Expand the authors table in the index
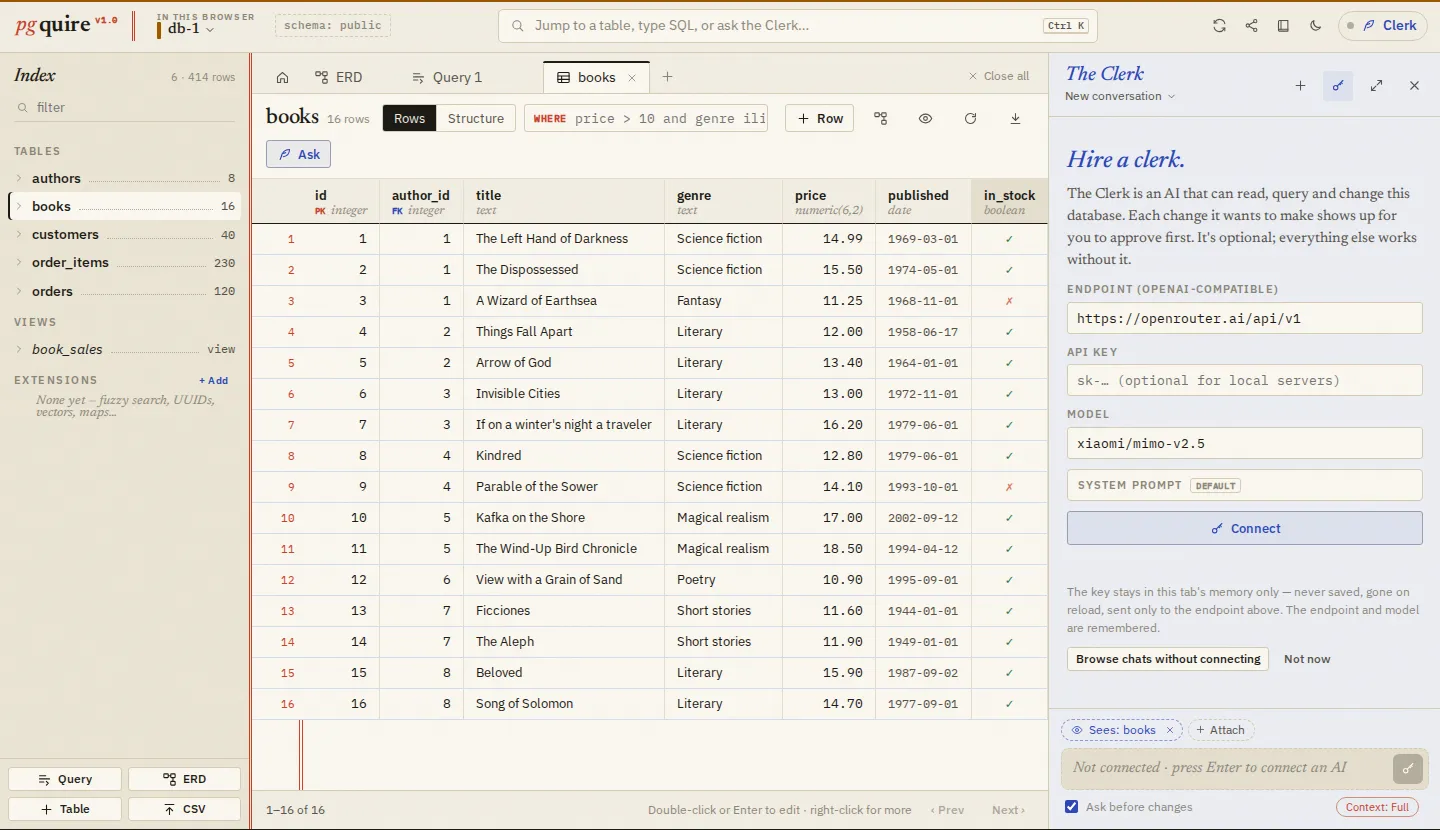1440x830 pixels. (x=19, y=178)
